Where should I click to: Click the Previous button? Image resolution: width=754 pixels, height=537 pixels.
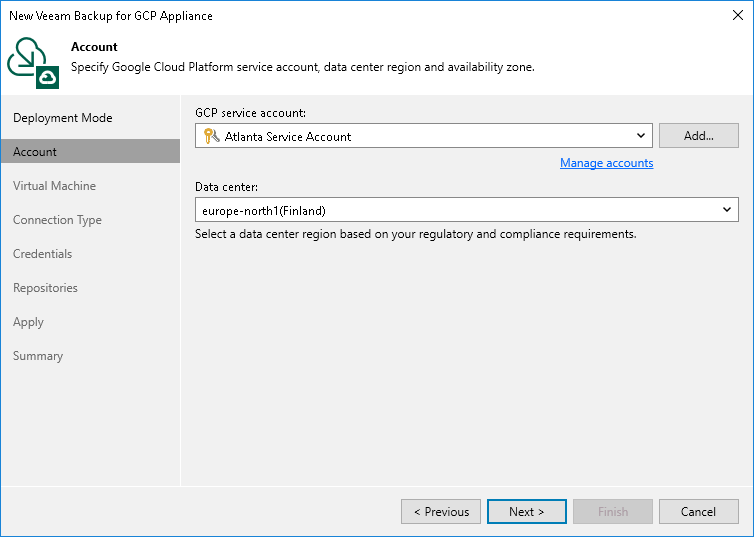[441, 512]
